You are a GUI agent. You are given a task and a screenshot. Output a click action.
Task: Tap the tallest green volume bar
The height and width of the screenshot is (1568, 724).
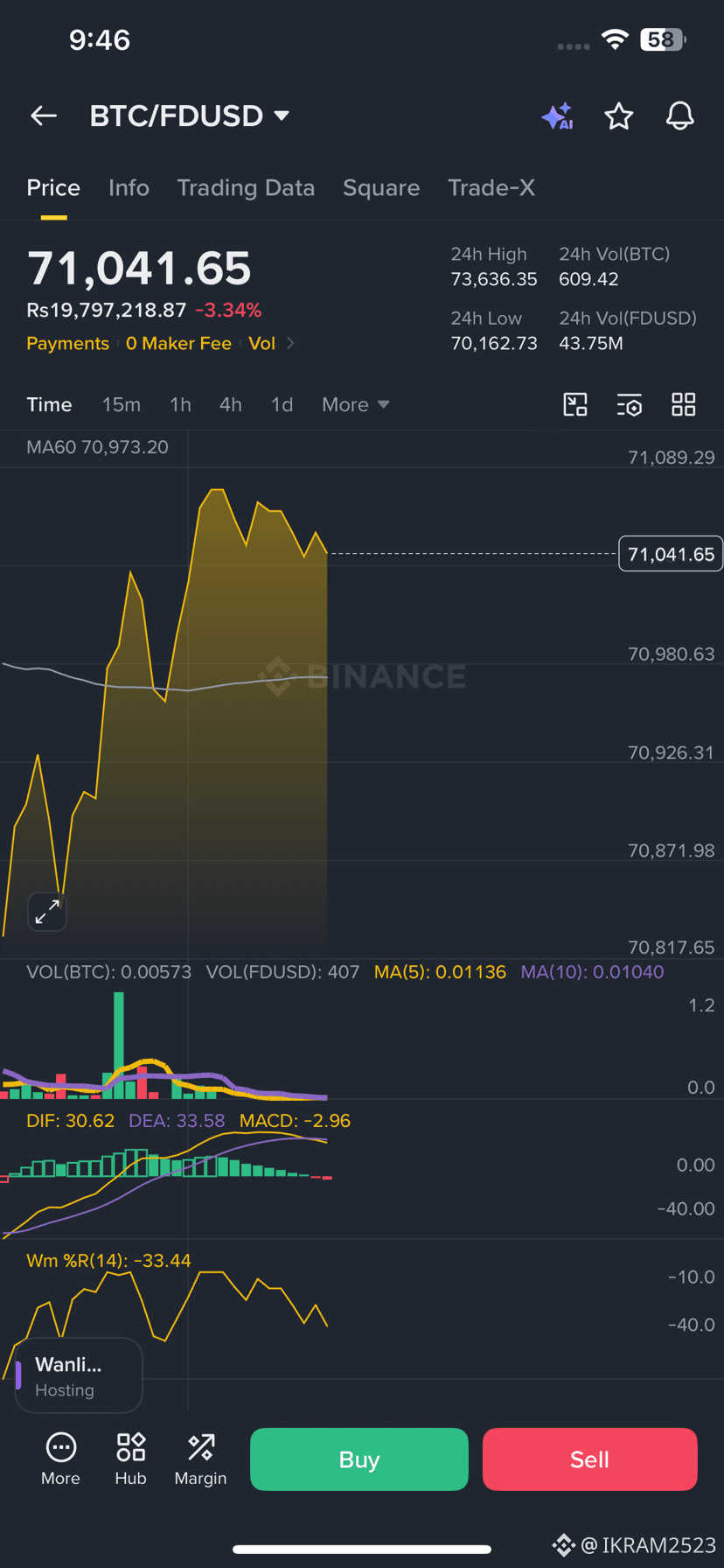click(119, 1045)
